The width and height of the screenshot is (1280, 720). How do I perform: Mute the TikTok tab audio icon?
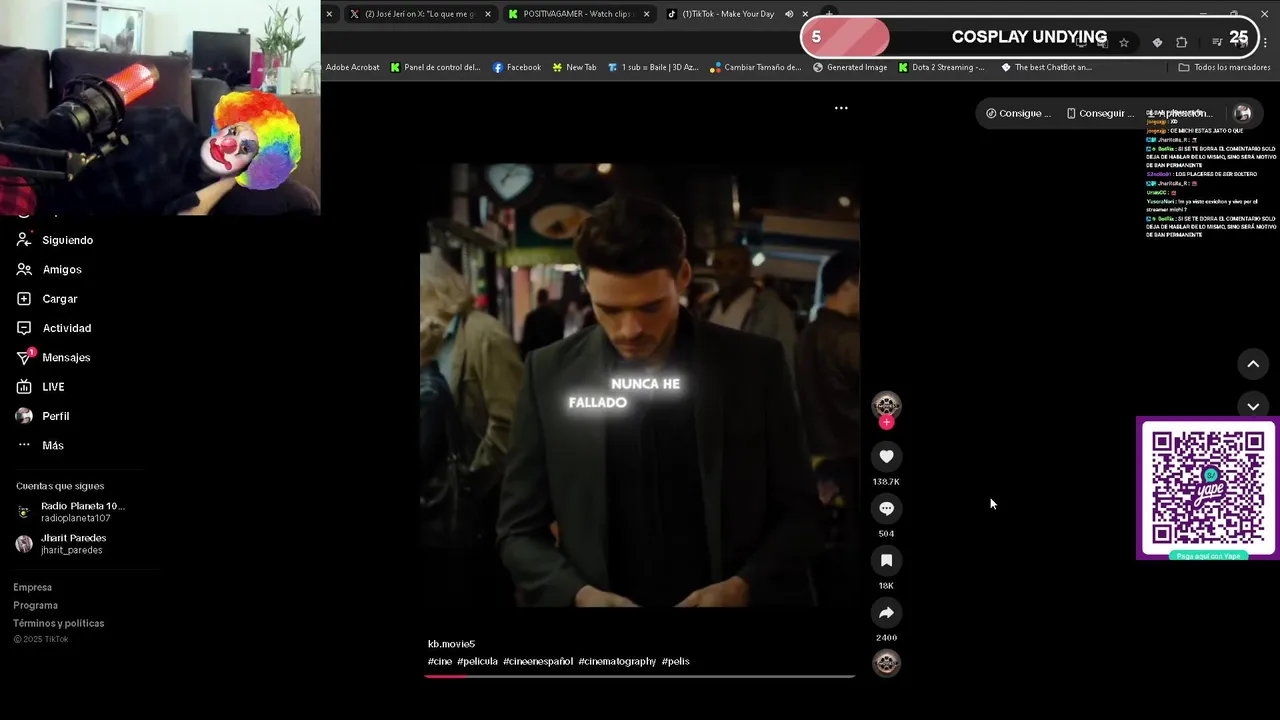[789, 14]
